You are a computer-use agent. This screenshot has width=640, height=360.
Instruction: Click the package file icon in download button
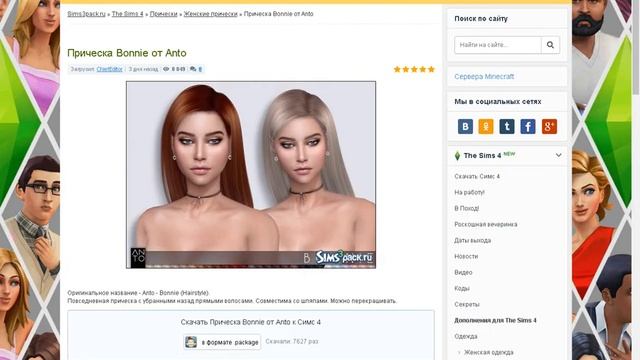pyautogui.click(x=191, y=342)
